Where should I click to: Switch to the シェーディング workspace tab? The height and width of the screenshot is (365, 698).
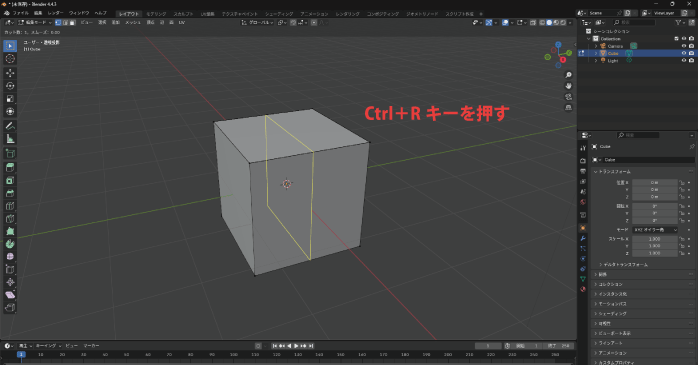click(279, 14)
